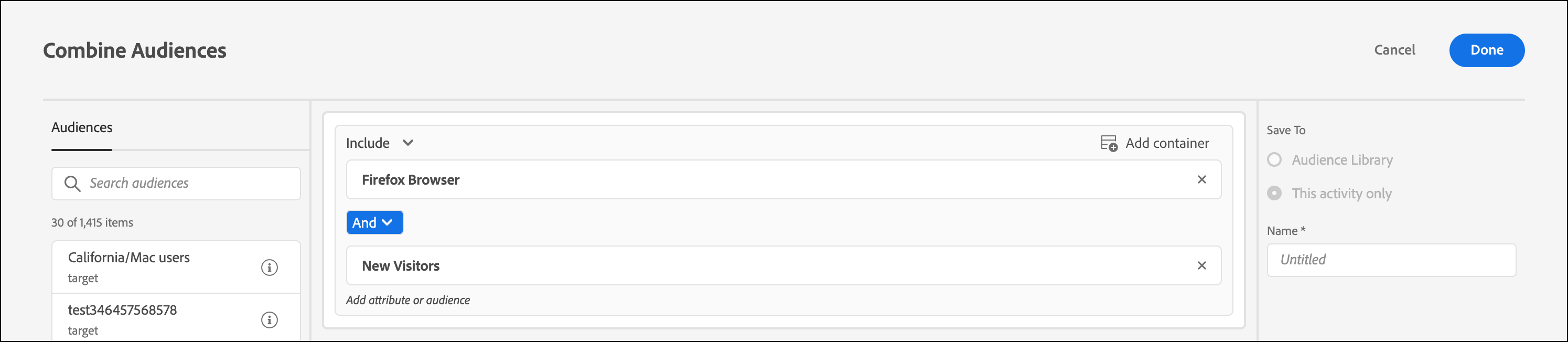Screen dimensions: 1568x342
Task: Remove New Visitors audience with X
Action: click(x=1201, y=265)
